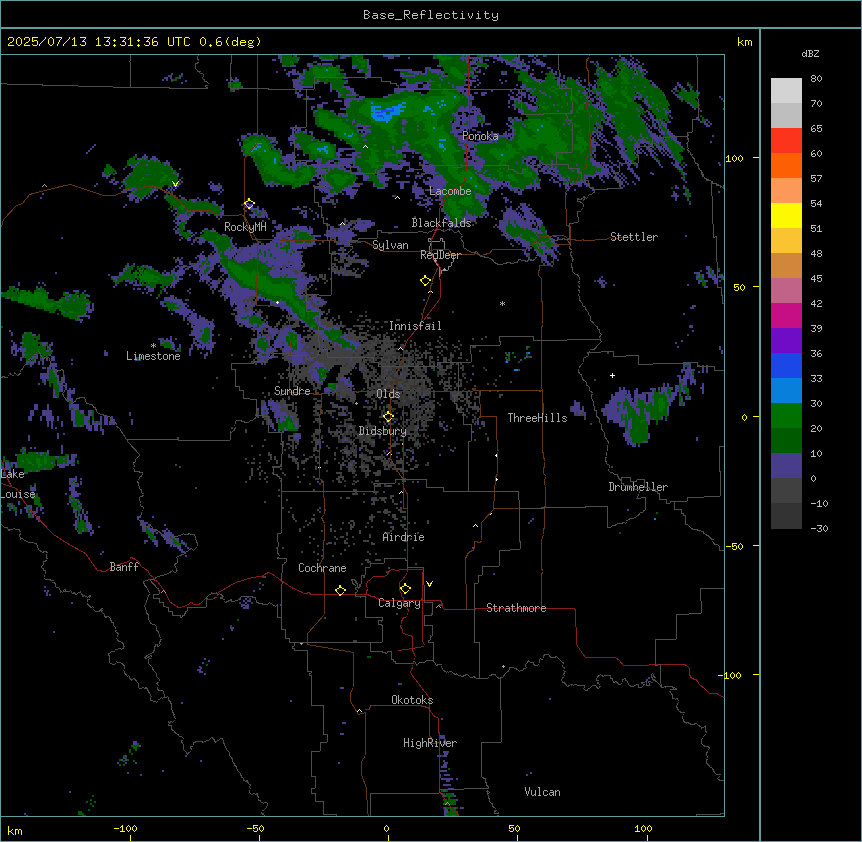Select the dark gray -10 dBZ legend swatch
Viewport: 862px width, 842px height.
(x=786, y=516)
